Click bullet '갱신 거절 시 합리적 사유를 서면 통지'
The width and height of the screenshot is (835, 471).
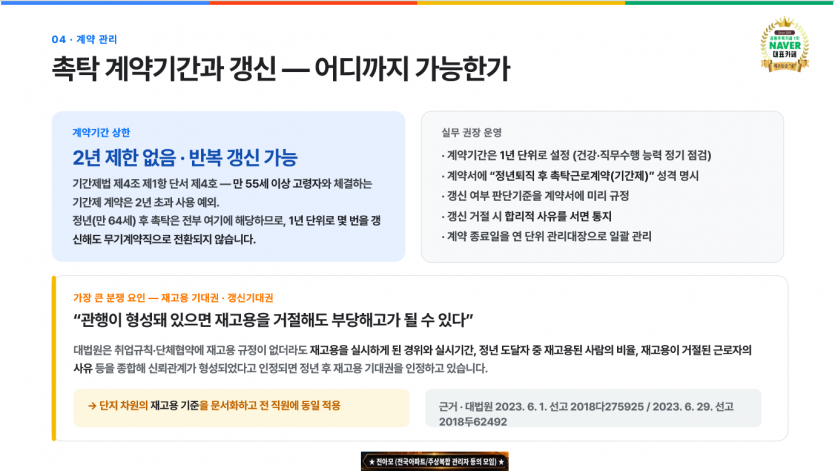pos(526,216)
